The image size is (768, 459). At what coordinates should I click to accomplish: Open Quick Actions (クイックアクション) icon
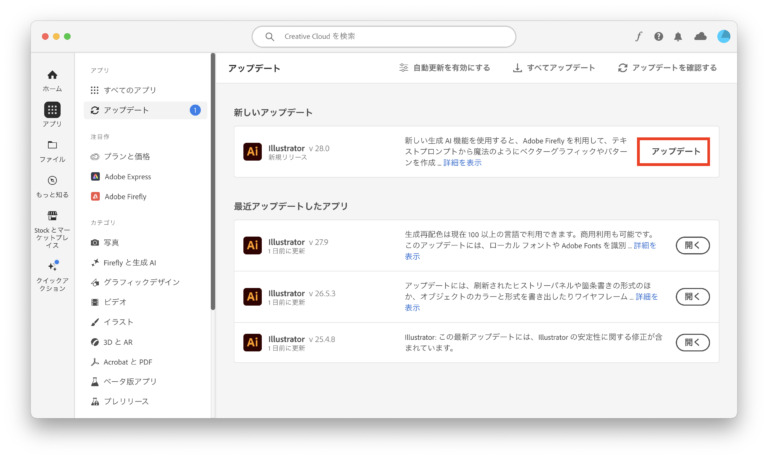52,266
